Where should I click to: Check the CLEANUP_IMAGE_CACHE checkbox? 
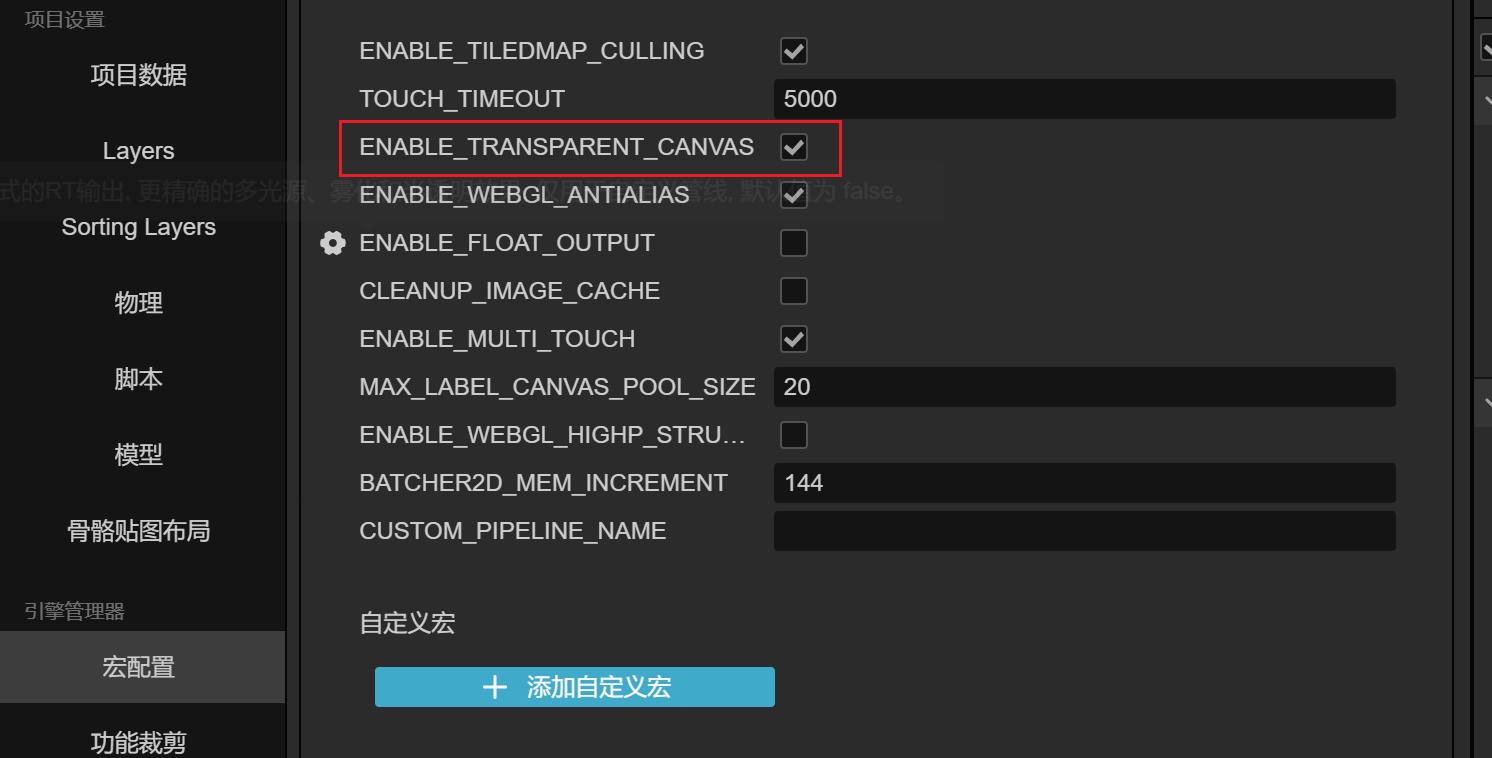(794, 291)
